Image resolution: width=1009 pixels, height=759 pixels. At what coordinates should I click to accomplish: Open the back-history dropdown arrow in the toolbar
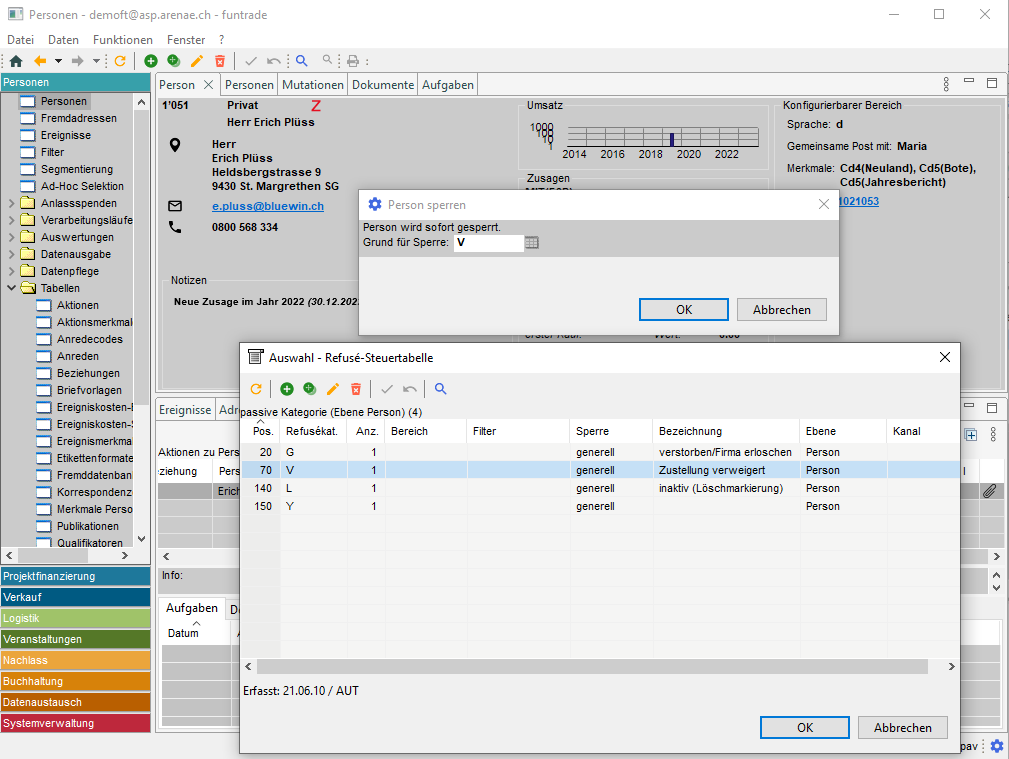click(x=58, y=61)
